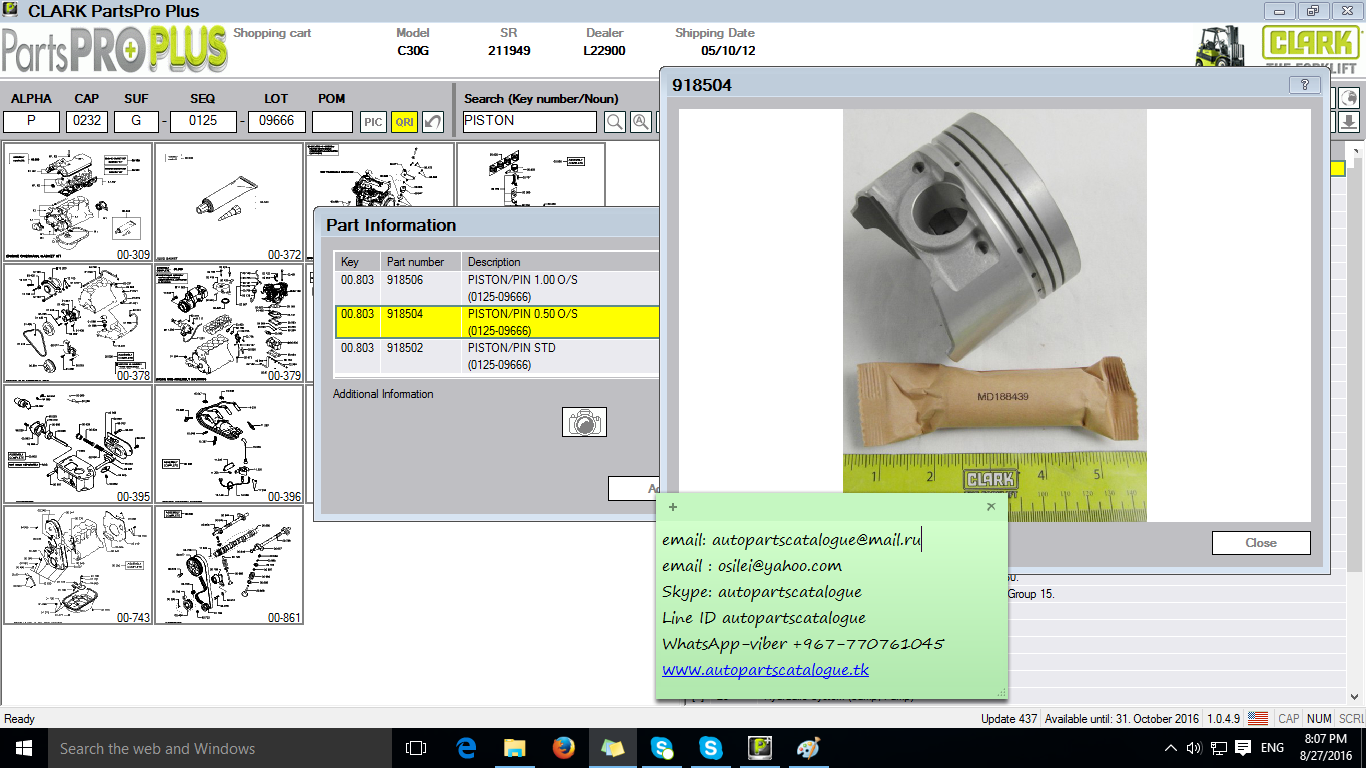The width and height of the screenshot is (1366, 768).
Task: Click PISTON/PIN STD description
Action: click(512, 348)
